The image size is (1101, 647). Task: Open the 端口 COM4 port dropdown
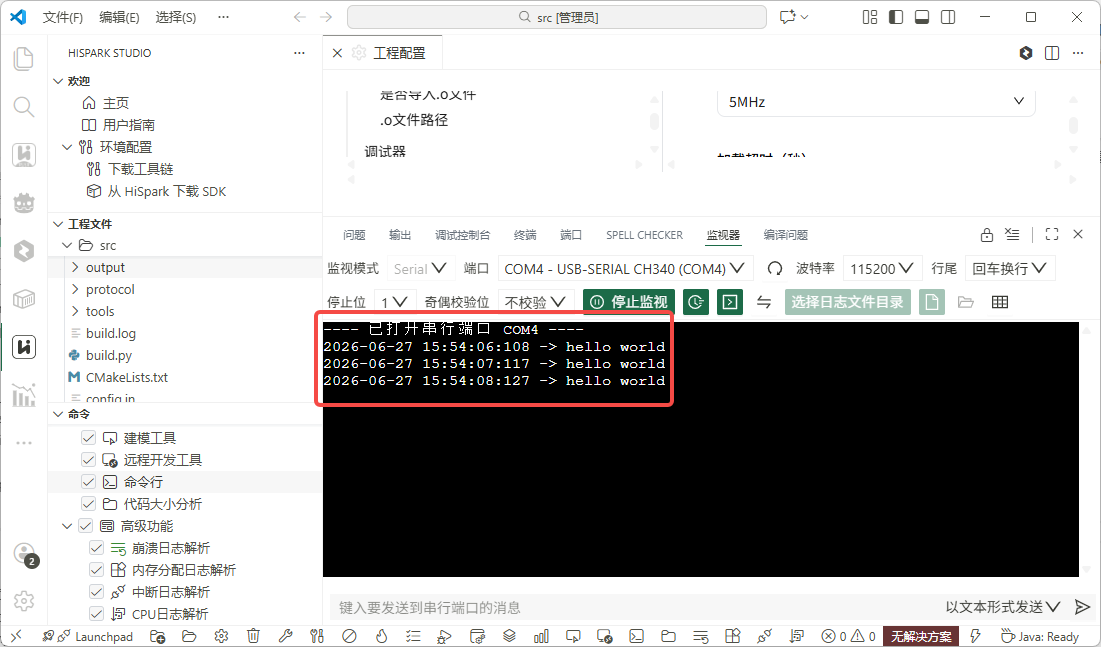click(x=624, y=268)
